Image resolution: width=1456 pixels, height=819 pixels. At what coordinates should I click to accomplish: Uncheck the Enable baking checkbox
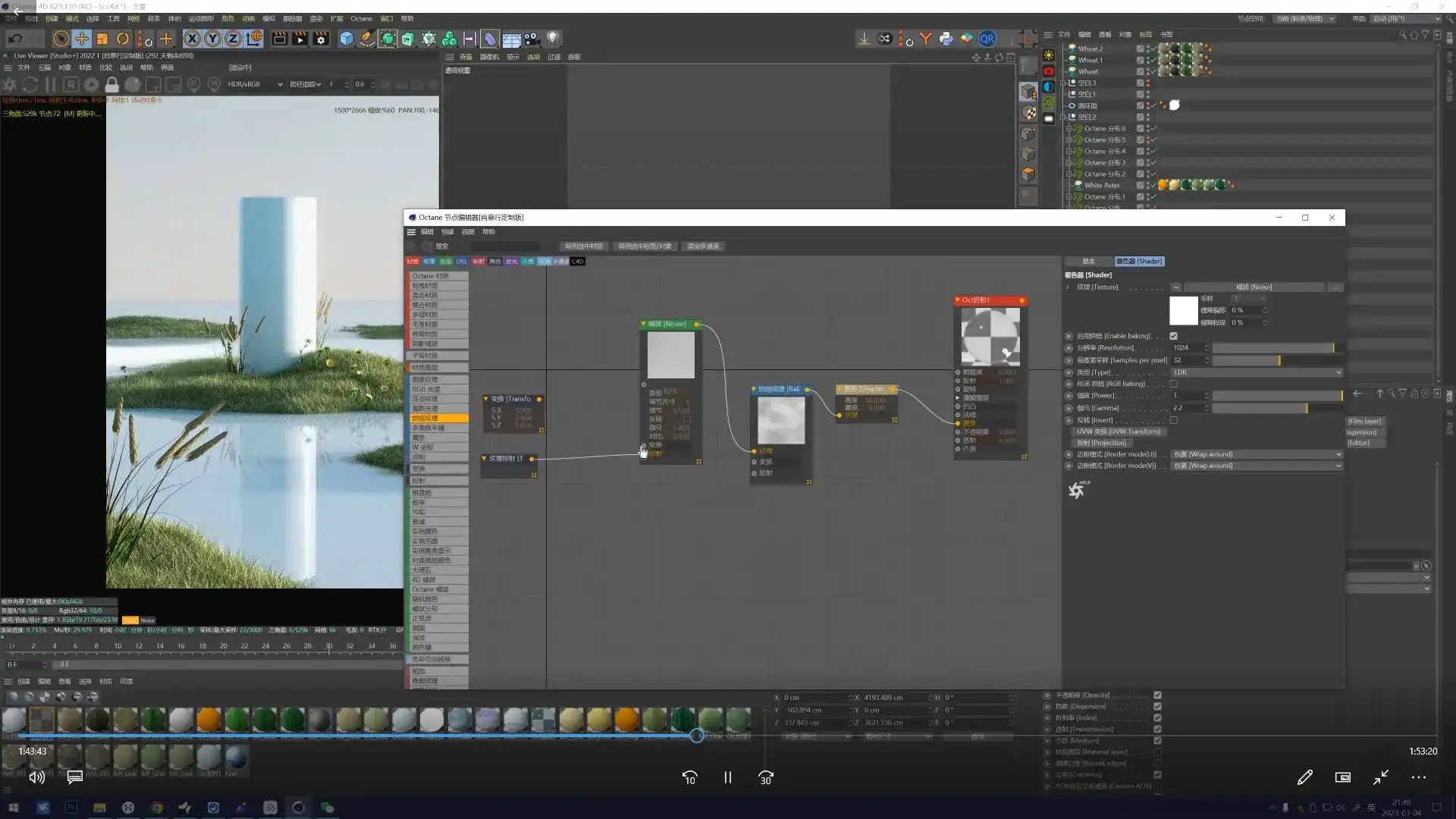tap(1173, 336)
